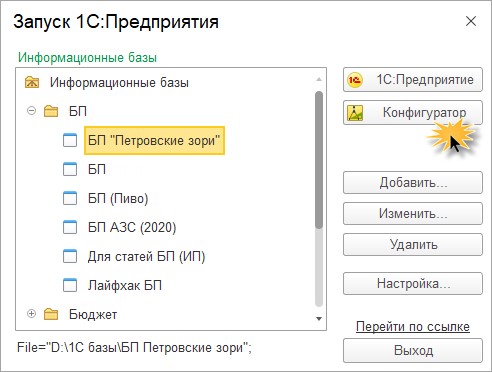Expand the Бюджет folder group
This screenshot has width=492, height=372.
(31, 314)
